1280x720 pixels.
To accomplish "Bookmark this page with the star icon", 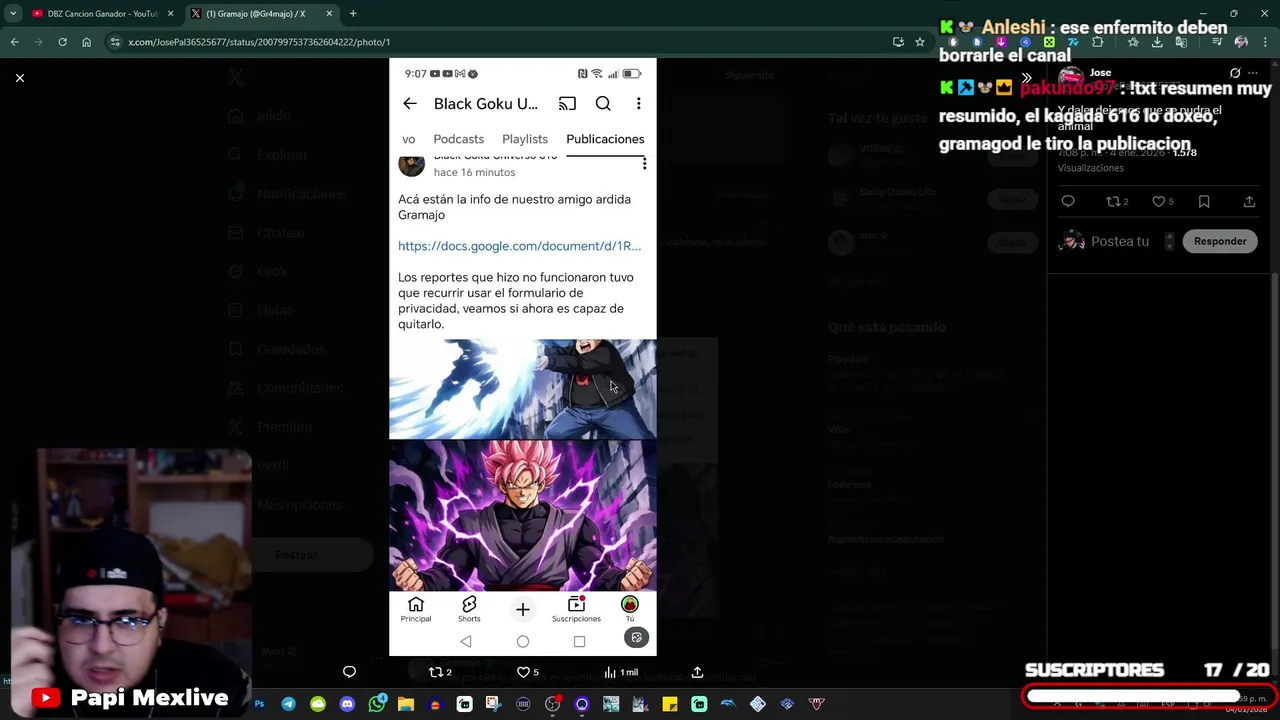I will point(920,42).
